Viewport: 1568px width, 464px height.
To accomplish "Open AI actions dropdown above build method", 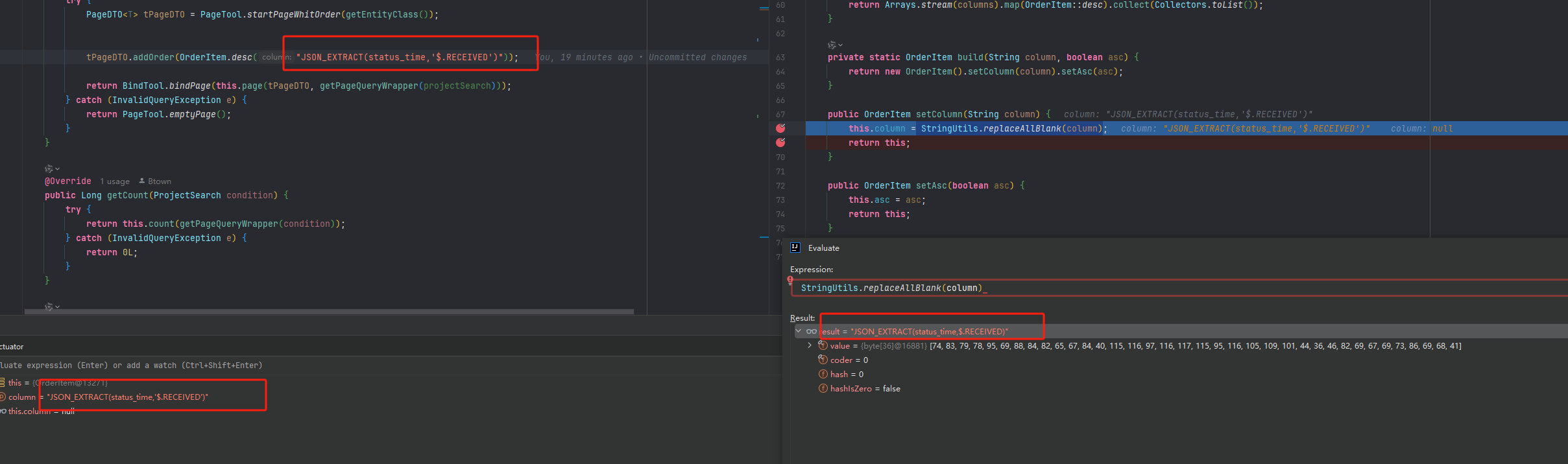I will coord(835,45).
